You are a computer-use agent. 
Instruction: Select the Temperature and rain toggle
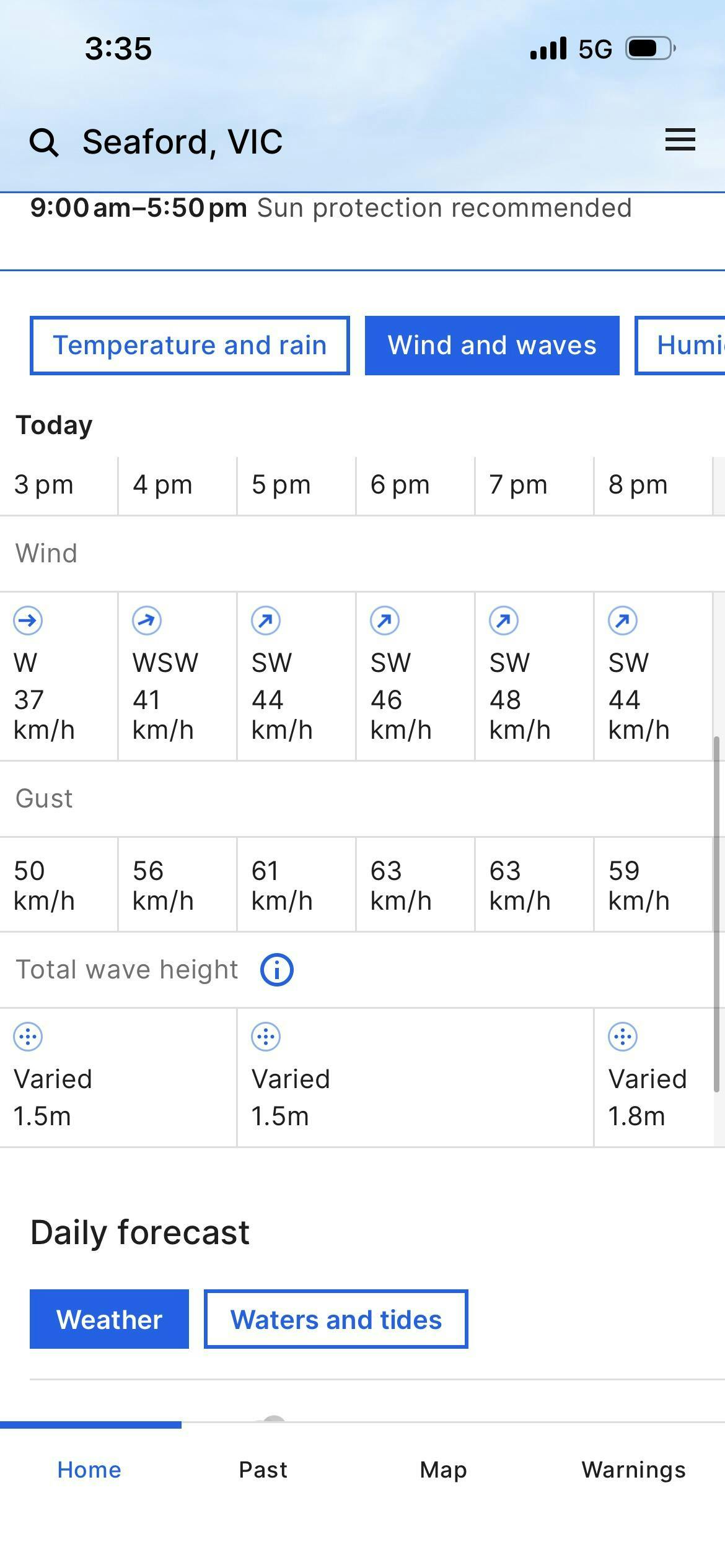tap(190, 346)
